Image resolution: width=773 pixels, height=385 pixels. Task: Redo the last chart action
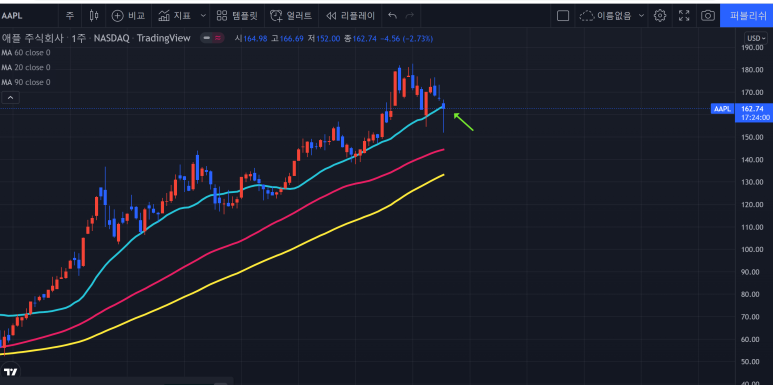click(x=409, y=16)
